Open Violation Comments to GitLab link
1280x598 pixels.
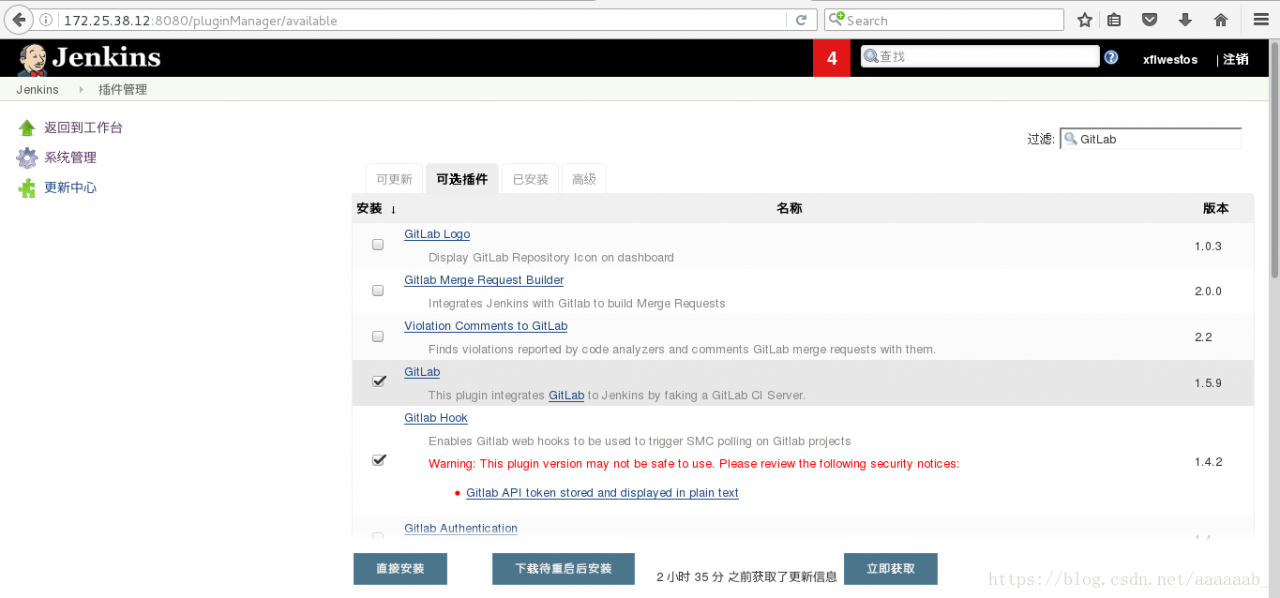[486, 326]
